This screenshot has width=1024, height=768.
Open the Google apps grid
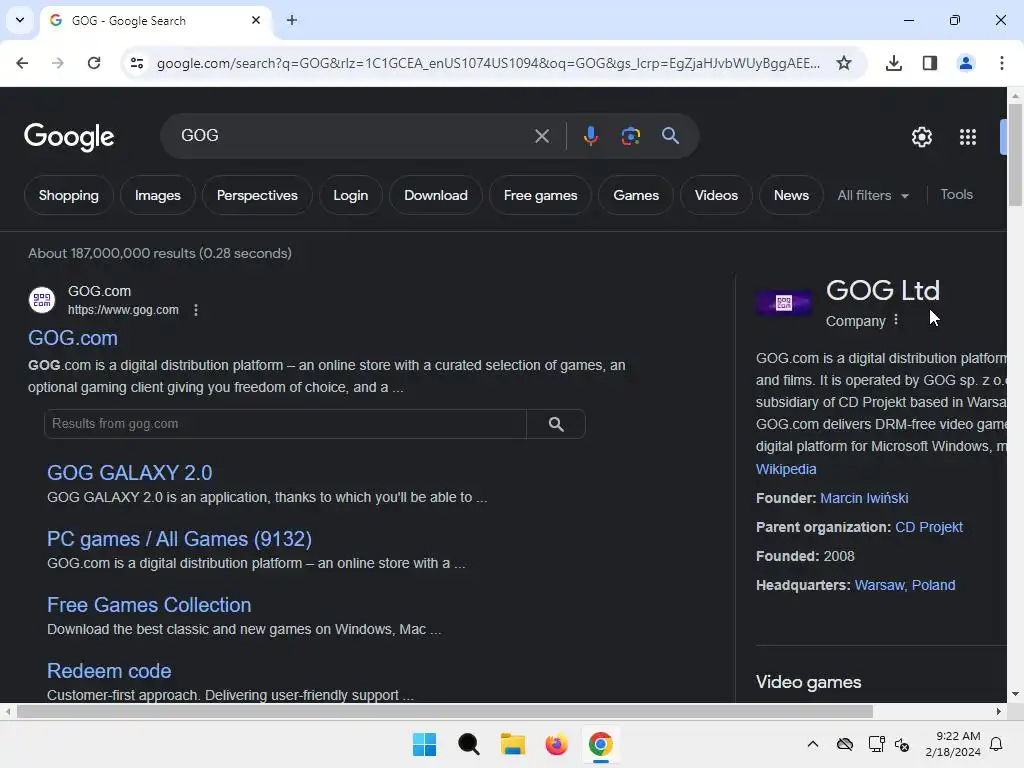coord(968,137)
